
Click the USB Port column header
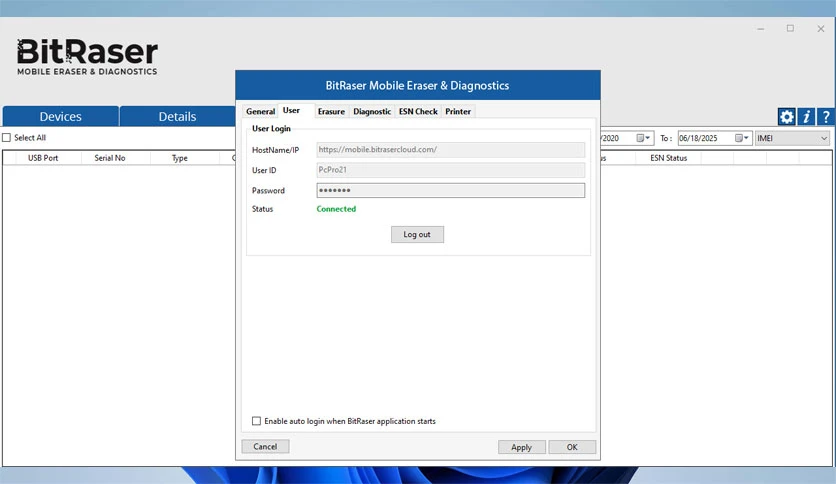[43, 158]
